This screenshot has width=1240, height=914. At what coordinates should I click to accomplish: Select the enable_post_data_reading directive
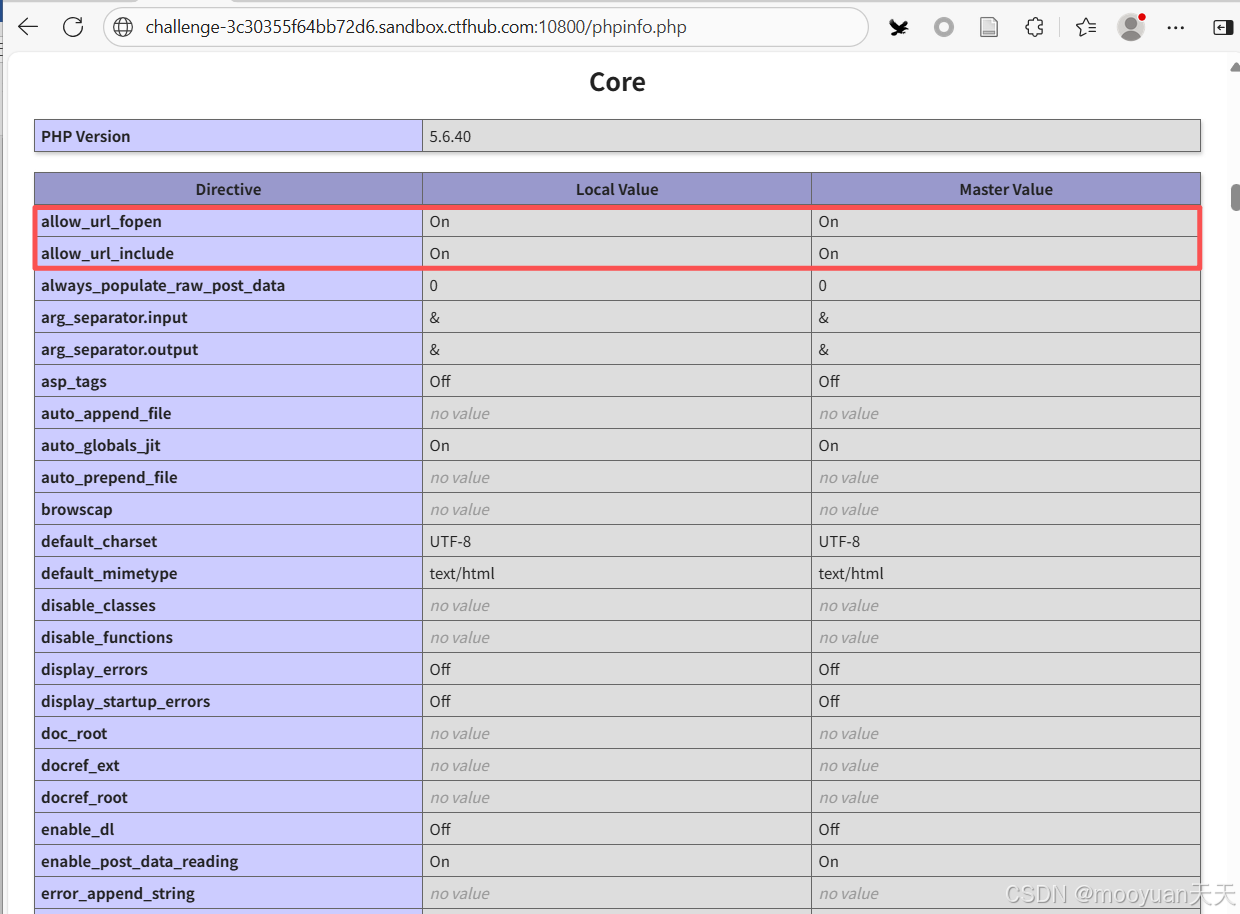tap(139, 861)
